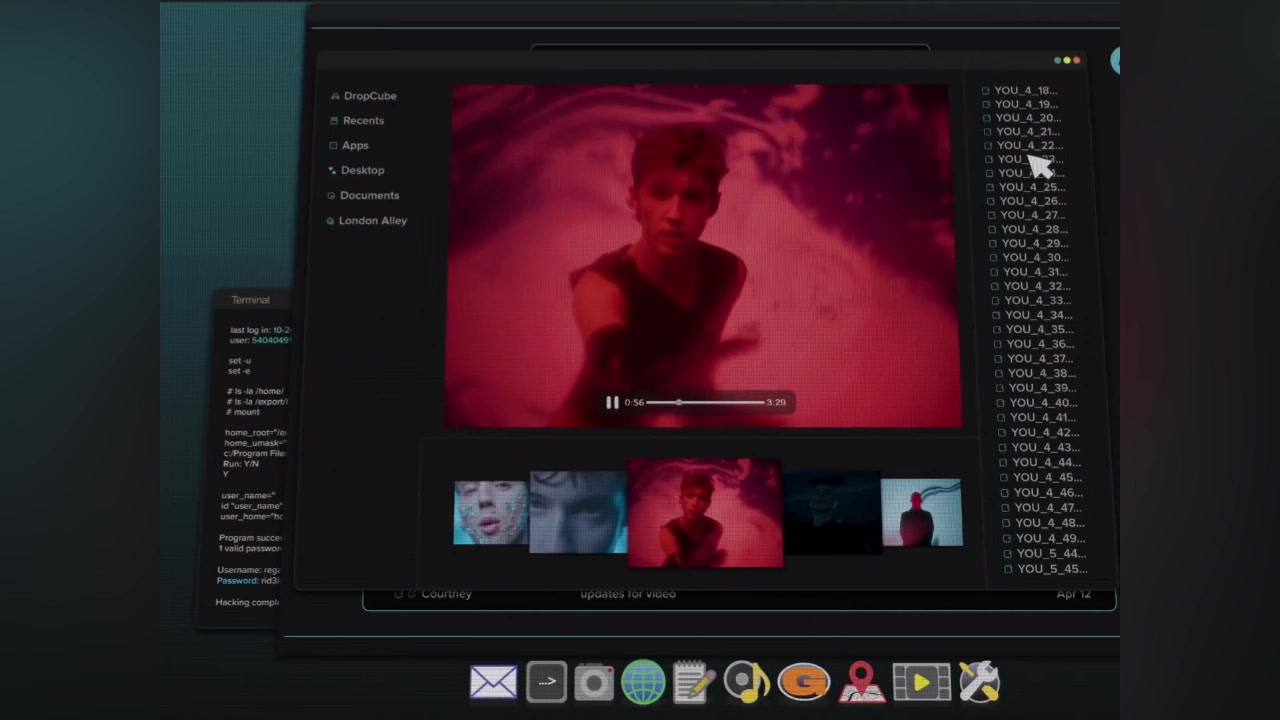Open the wrench and screwdriver utilities icon
Image resolution: width=1280 pixels, height=720 pixels.
979,683
